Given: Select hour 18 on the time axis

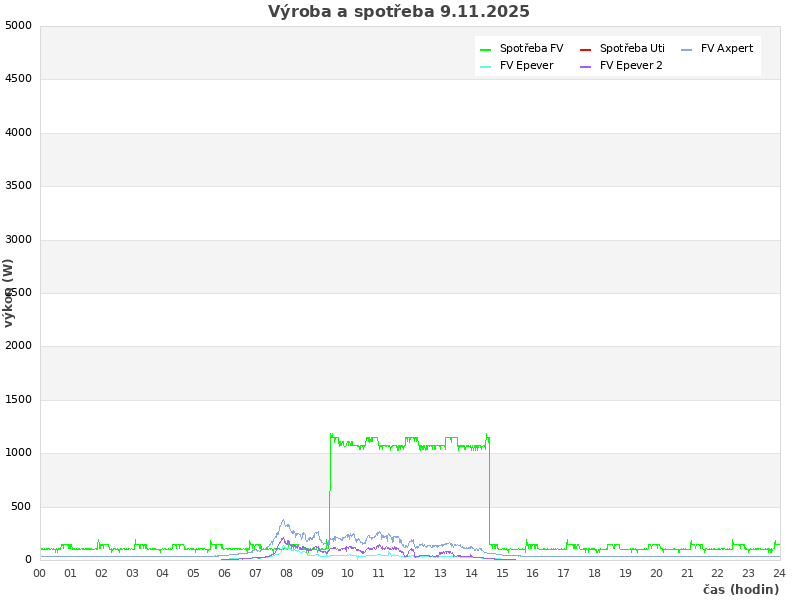Looking at the screenshot, I should pos(594,573).
